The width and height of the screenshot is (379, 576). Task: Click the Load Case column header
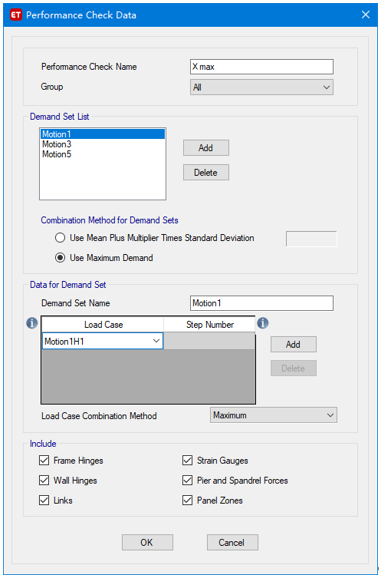coord(103,325)
